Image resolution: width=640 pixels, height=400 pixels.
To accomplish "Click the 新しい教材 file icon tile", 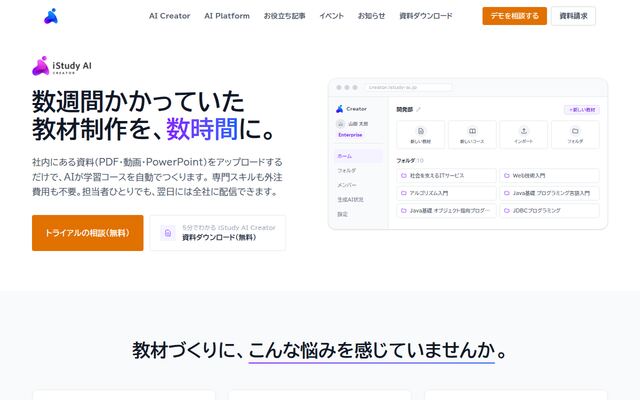I will click(x=420, y=135).
